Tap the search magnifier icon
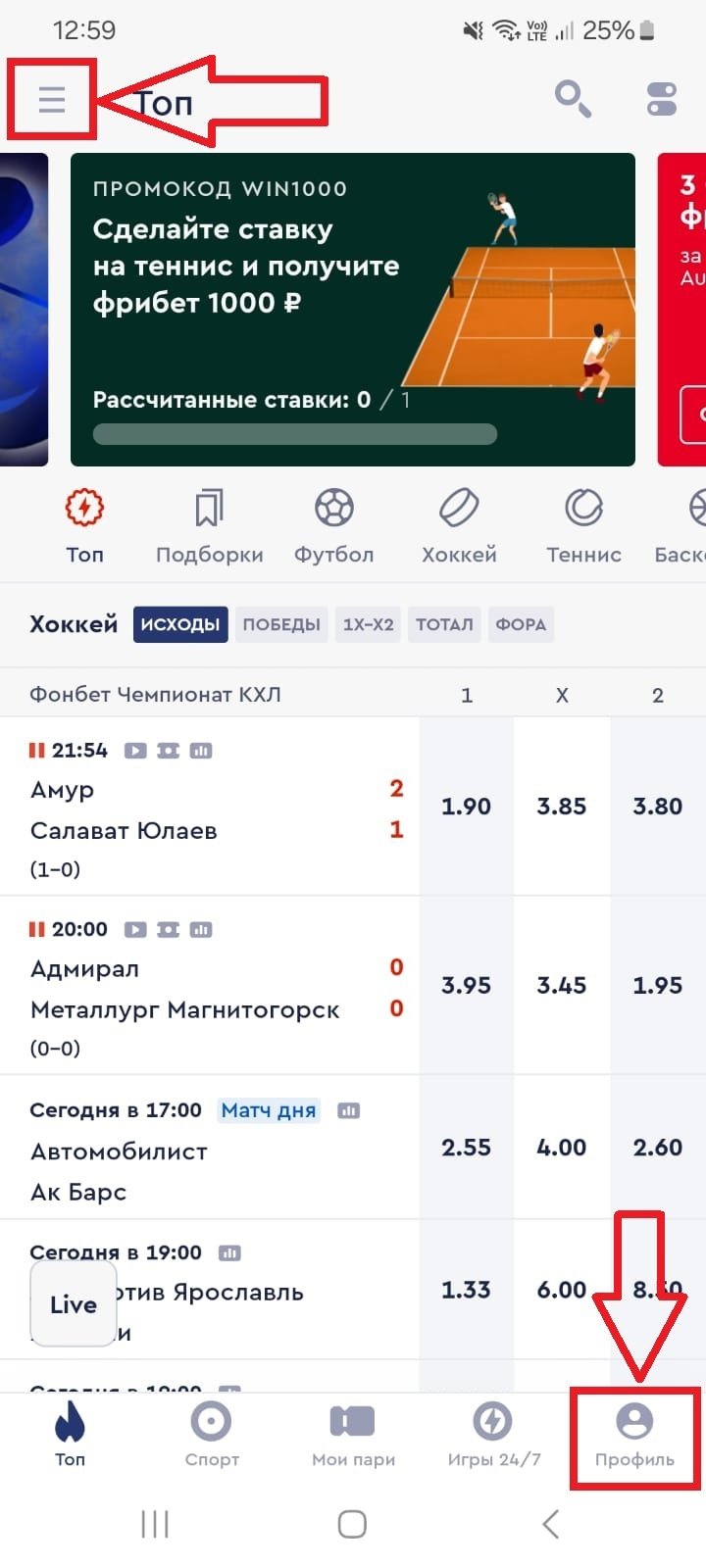 [573, 99]
